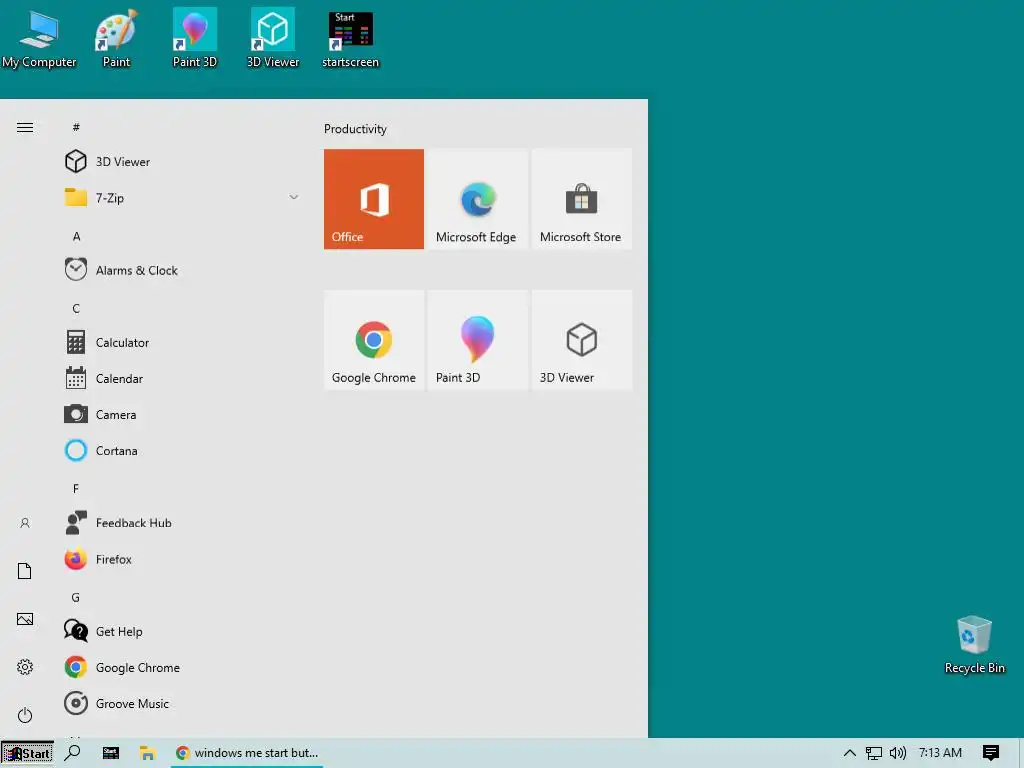Click the 7-Zip folder entry
This screenshot has height=768, width=1024.
[x=182, y=197]
